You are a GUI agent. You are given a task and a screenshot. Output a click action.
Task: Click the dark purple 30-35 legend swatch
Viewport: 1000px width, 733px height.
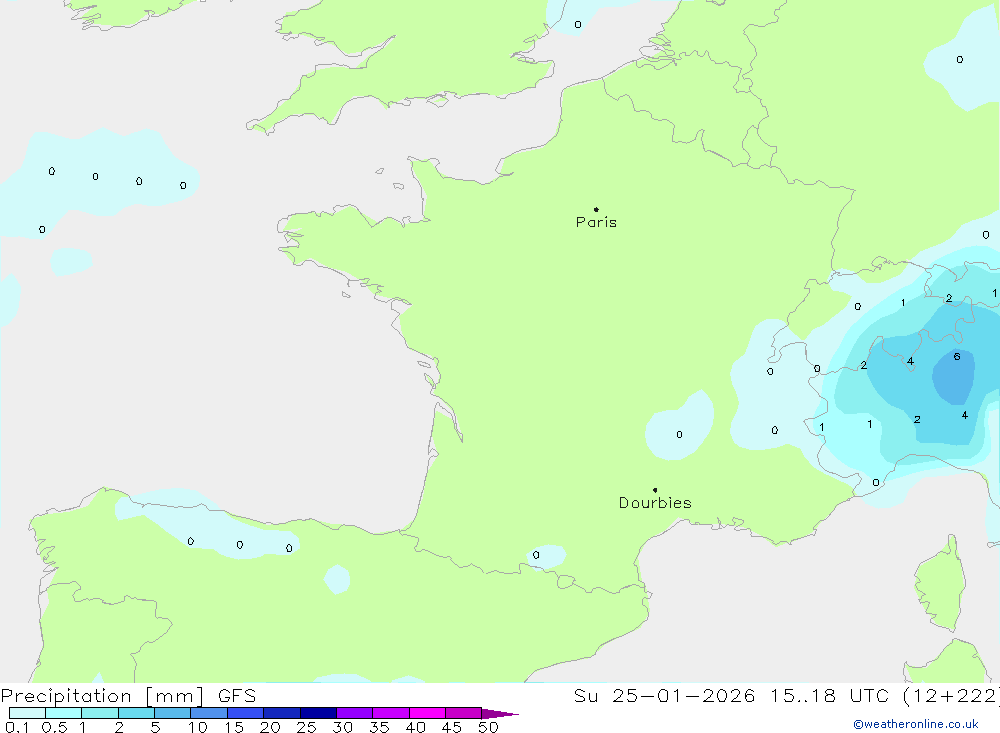click(x=355, y=713)
